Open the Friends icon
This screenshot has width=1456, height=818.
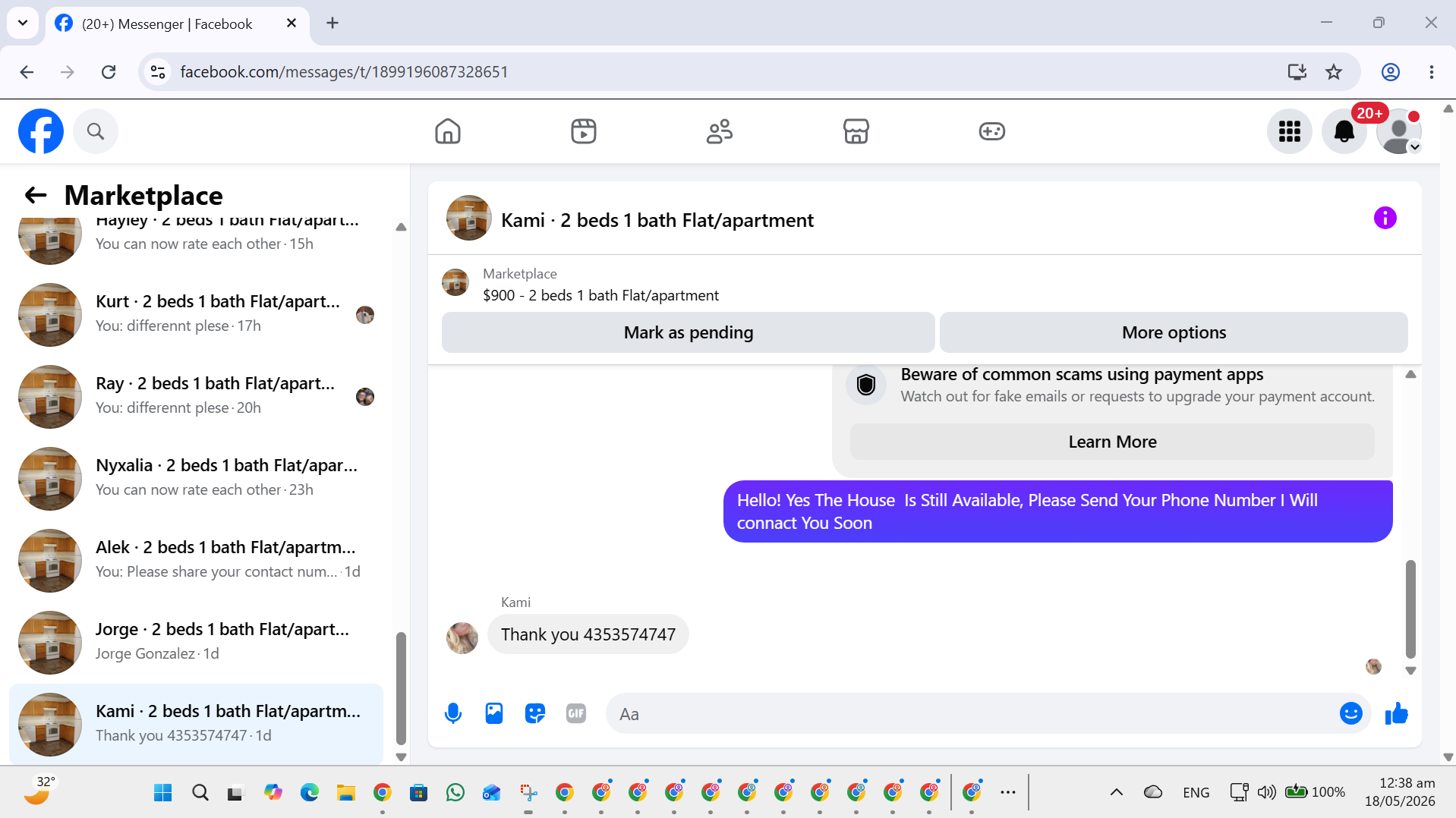point(720,131)
